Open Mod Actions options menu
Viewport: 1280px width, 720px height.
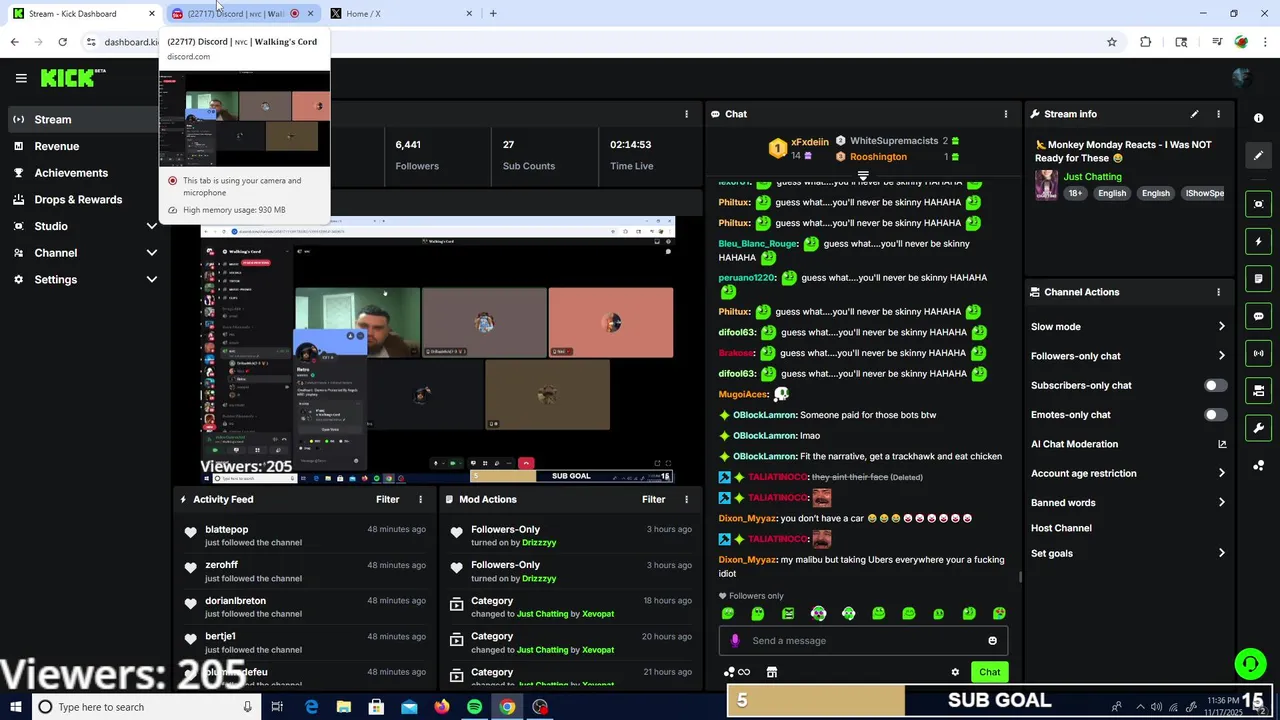[x=686, y=499]
